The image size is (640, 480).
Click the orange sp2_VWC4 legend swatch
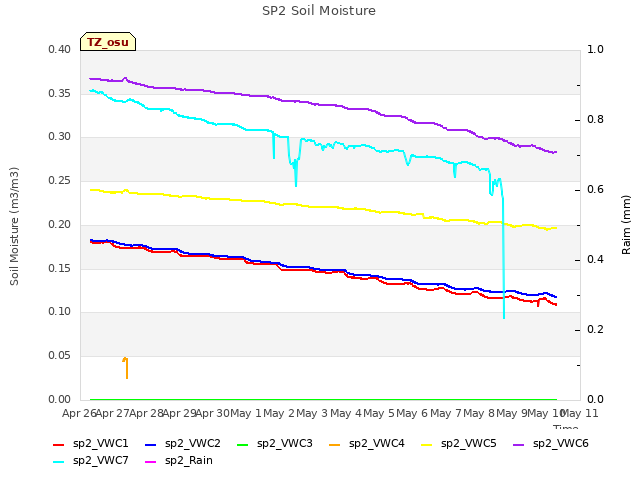tap(335, 444)
